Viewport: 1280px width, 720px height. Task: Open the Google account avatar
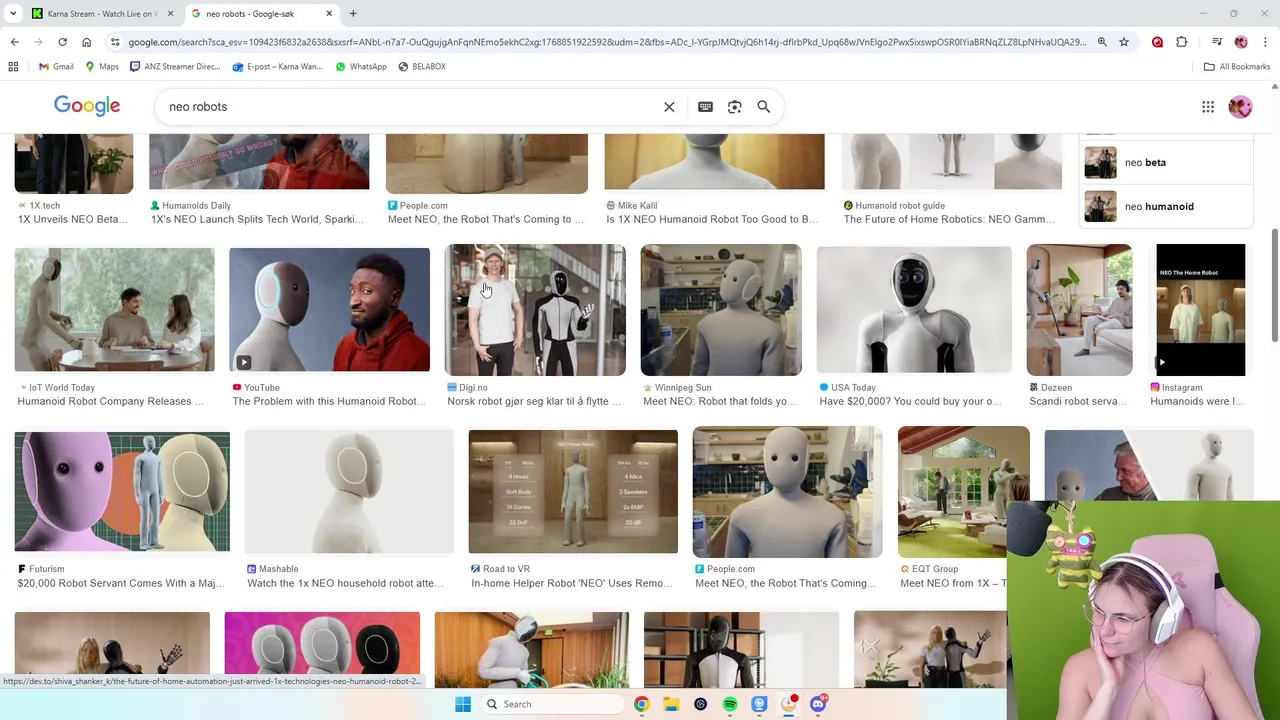click(x=1240, y=107)
